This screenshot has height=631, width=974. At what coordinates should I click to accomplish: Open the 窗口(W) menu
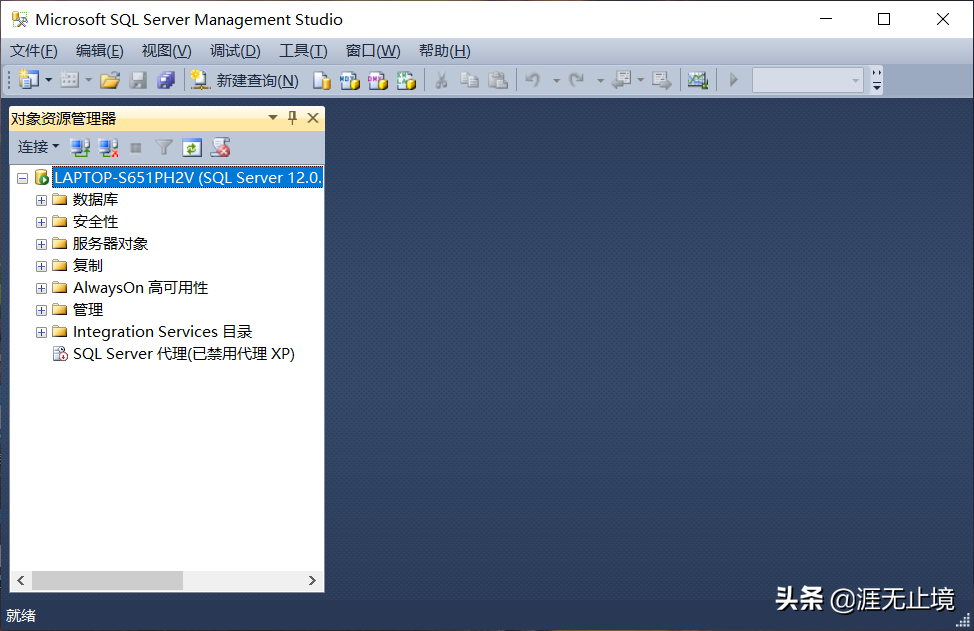(x=373, y=50)
